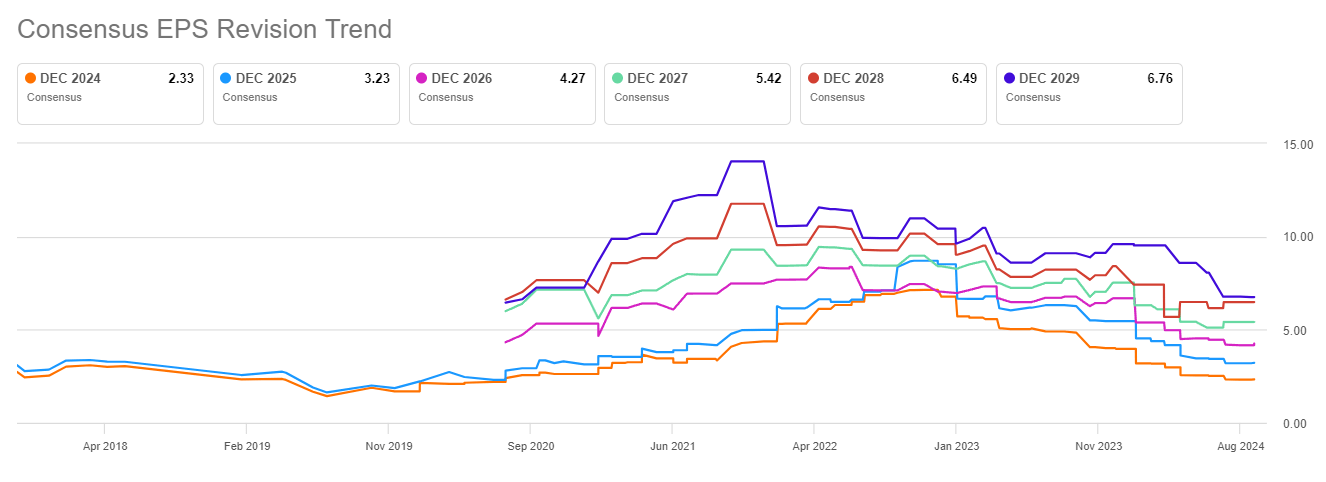Click the blue dot beside DEC 2025
The height and width of the screenshot is (482, 1326).
point(227,78)
